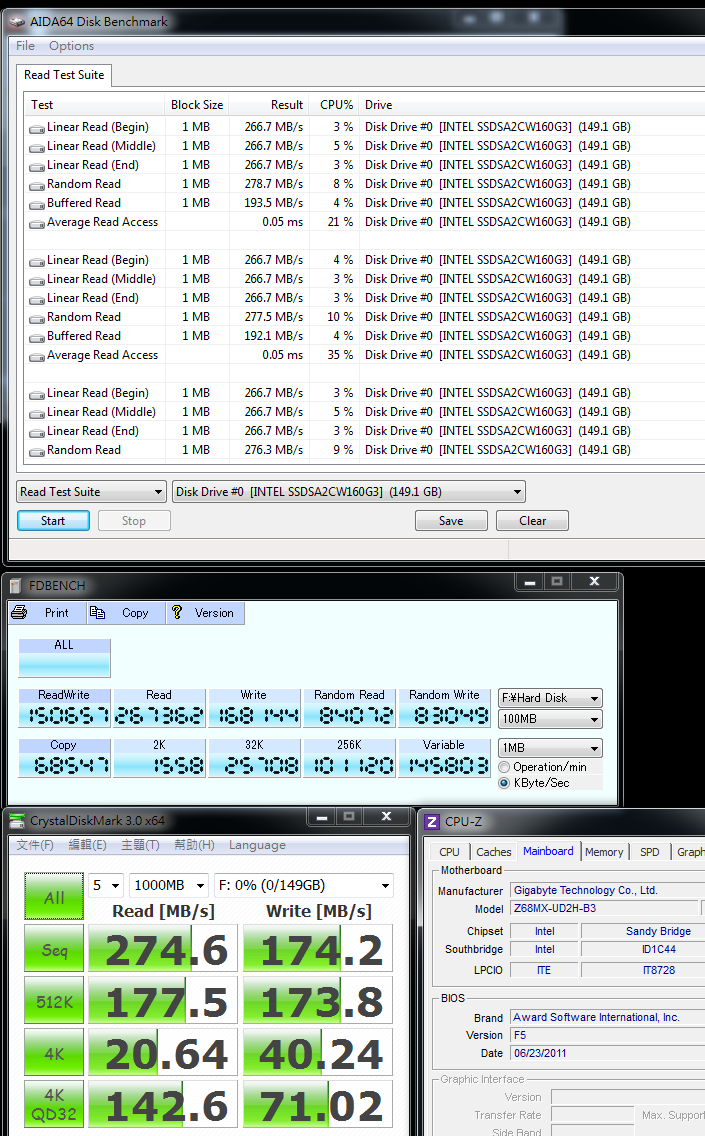
Task: Open the 100MB size dropdown in FDBENCH
Action: pos(550,719)
